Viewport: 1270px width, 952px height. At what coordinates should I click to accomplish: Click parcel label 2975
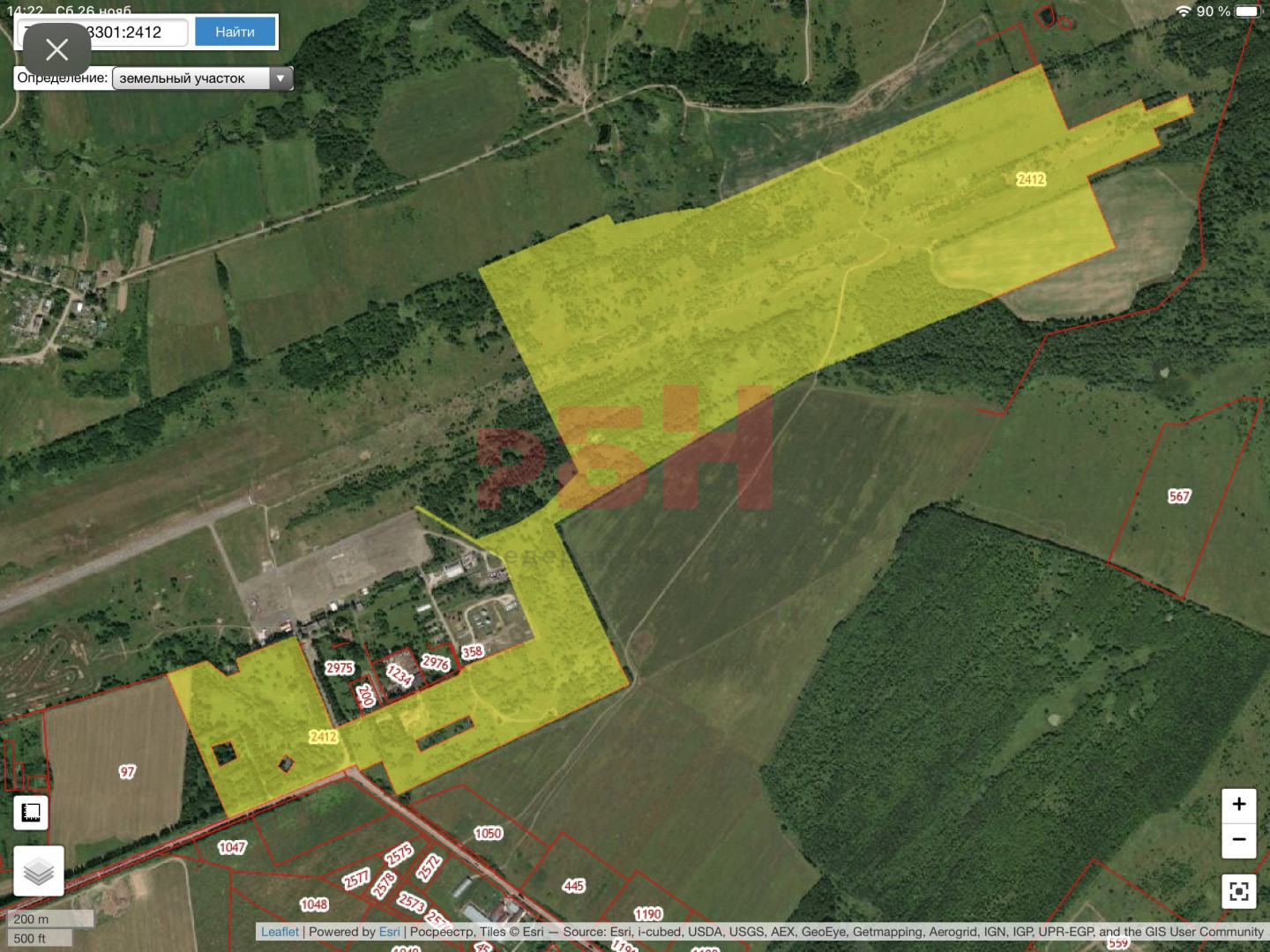(340, 668)
